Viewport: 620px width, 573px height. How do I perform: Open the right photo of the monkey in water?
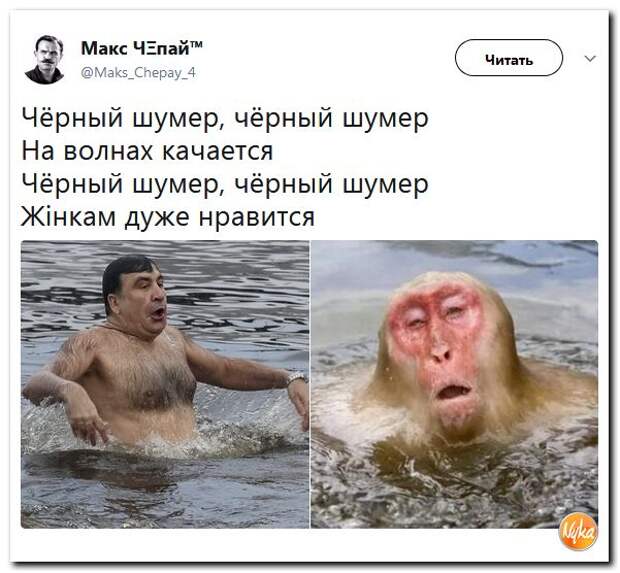pyautogui.click(x=454, y=384)
